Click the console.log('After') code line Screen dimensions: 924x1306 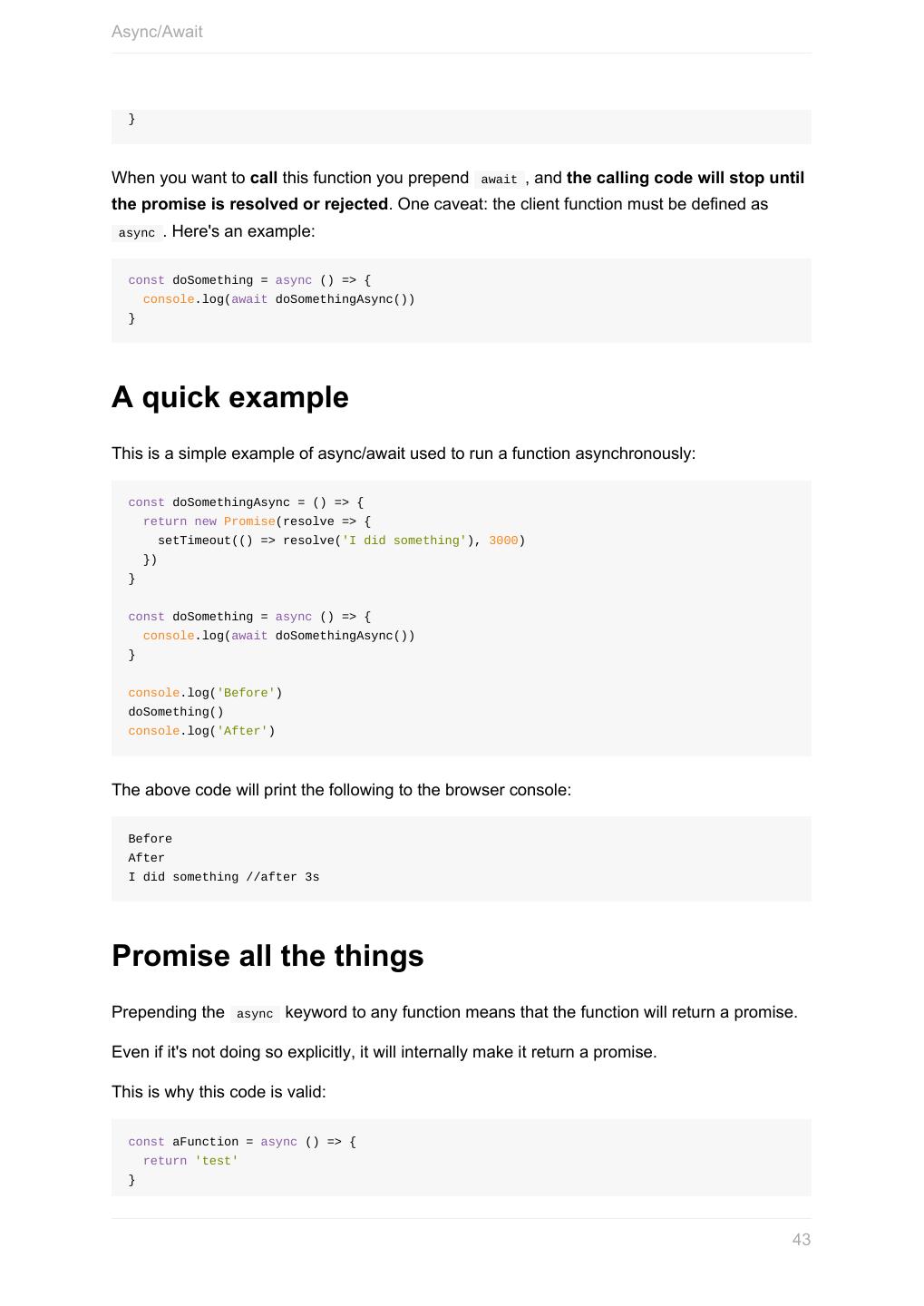201,731
